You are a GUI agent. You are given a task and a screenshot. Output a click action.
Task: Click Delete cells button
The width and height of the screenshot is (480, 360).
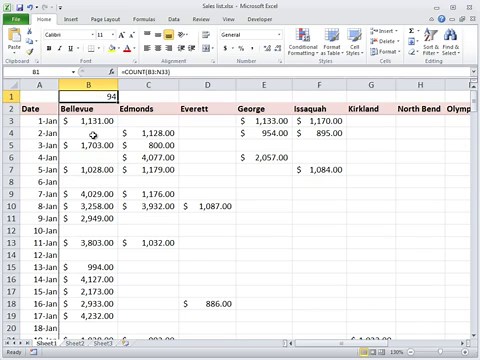(x=385, y=41)
